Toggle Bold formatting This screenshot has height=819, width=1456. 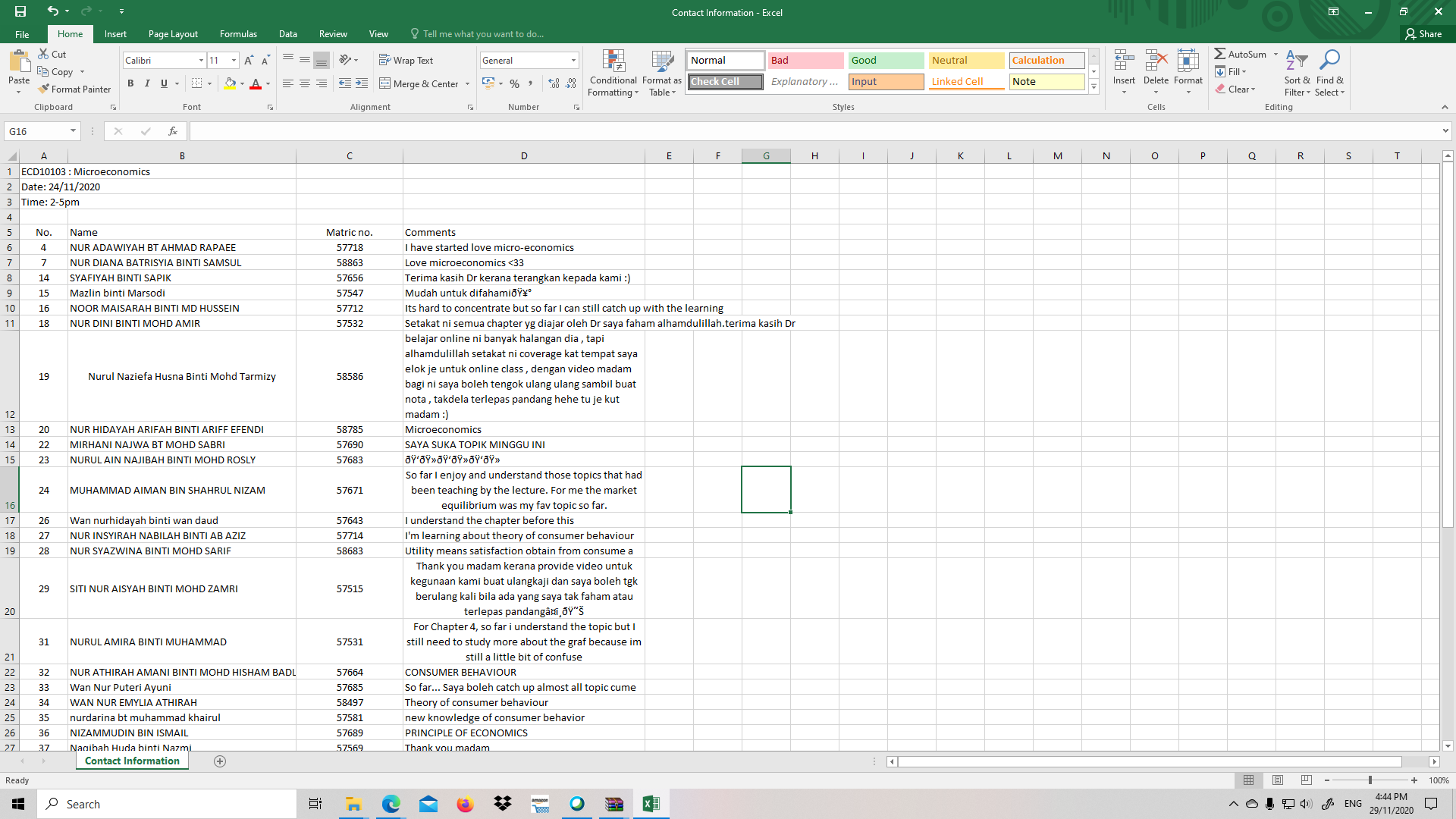[130, 83]
